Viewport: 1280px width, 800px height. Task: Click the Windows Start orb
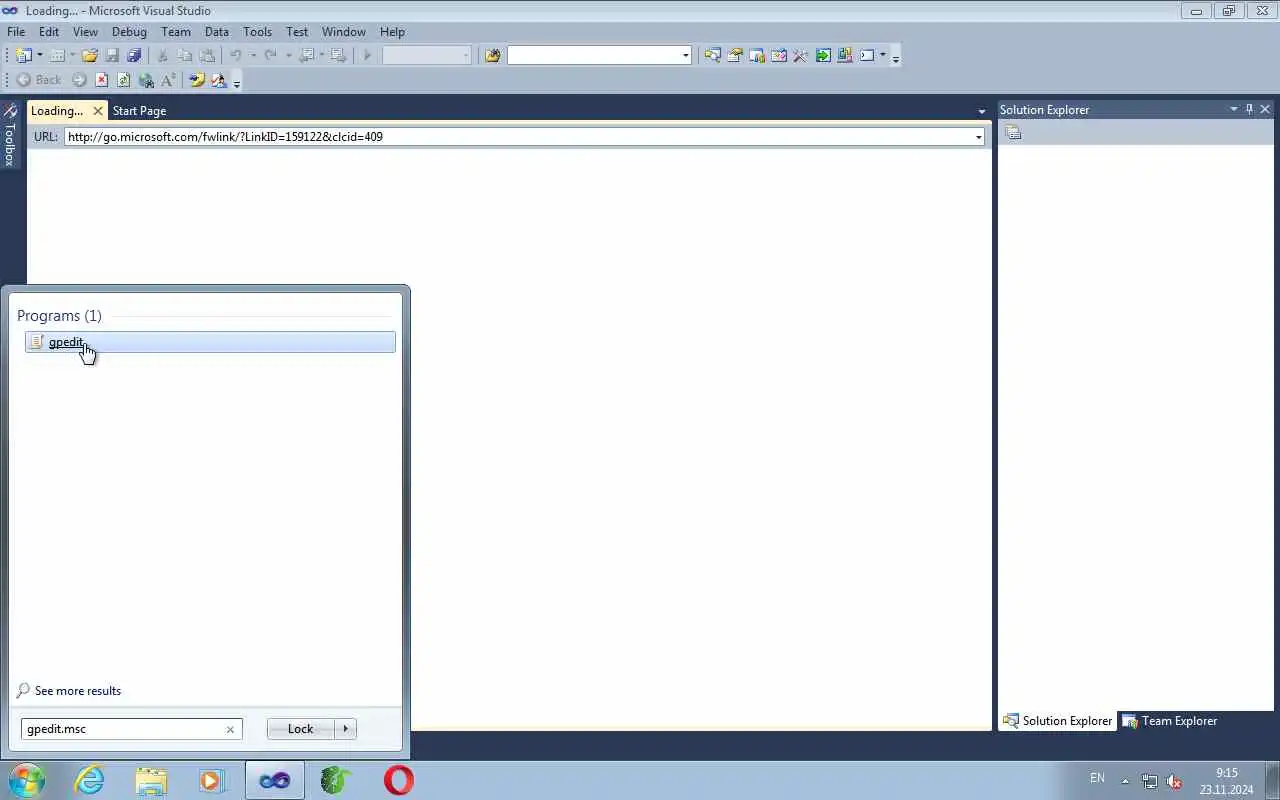point(26,780)
